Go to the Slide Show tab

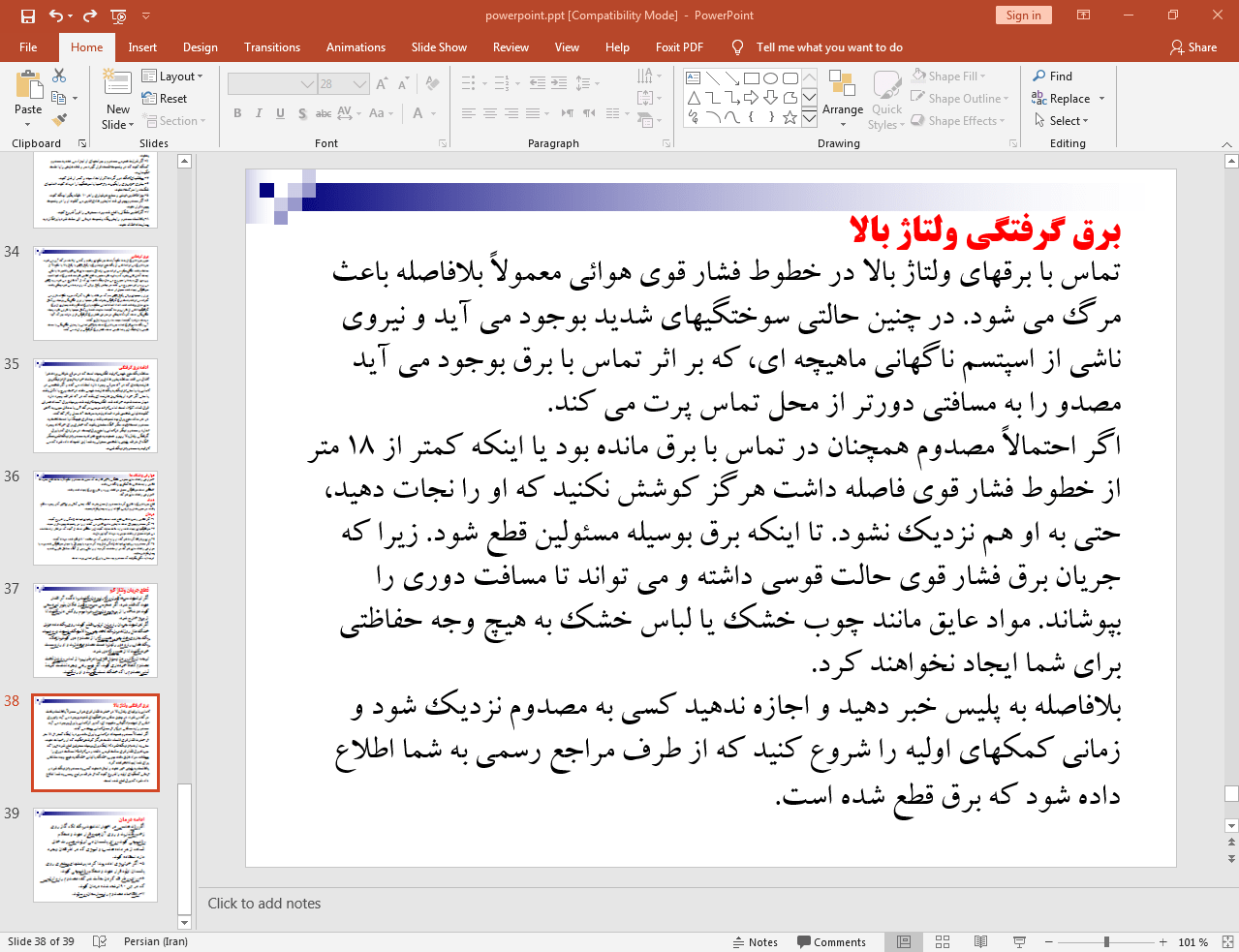tap(439, 46)
